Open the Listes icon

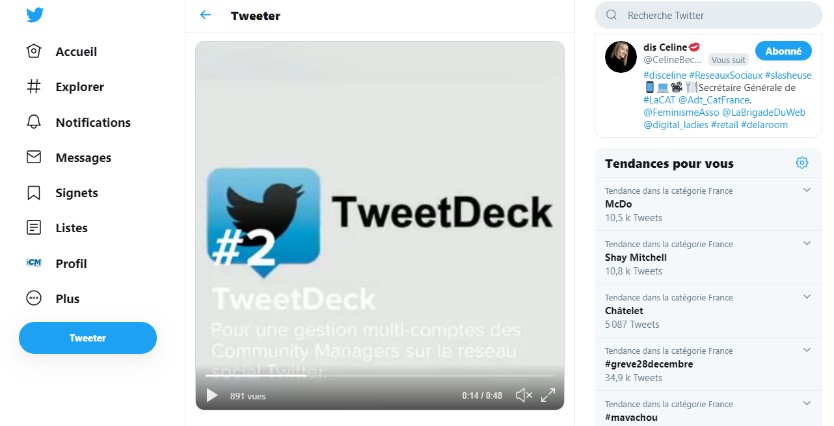34,228
